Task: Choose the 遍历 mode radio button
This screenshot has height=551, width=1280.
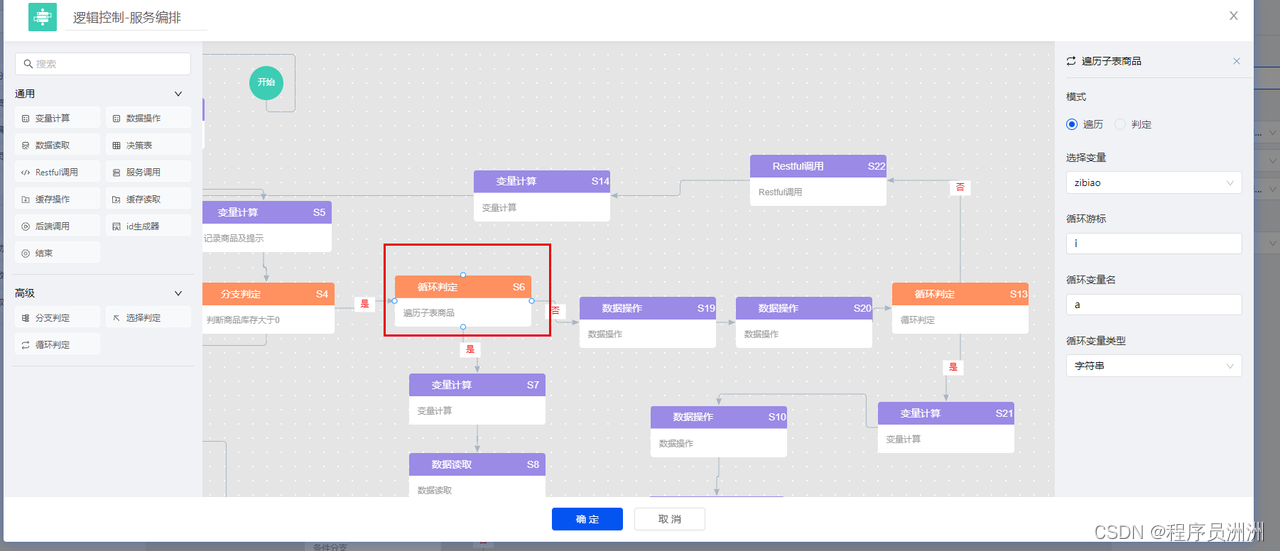Action: [1073, 124]
